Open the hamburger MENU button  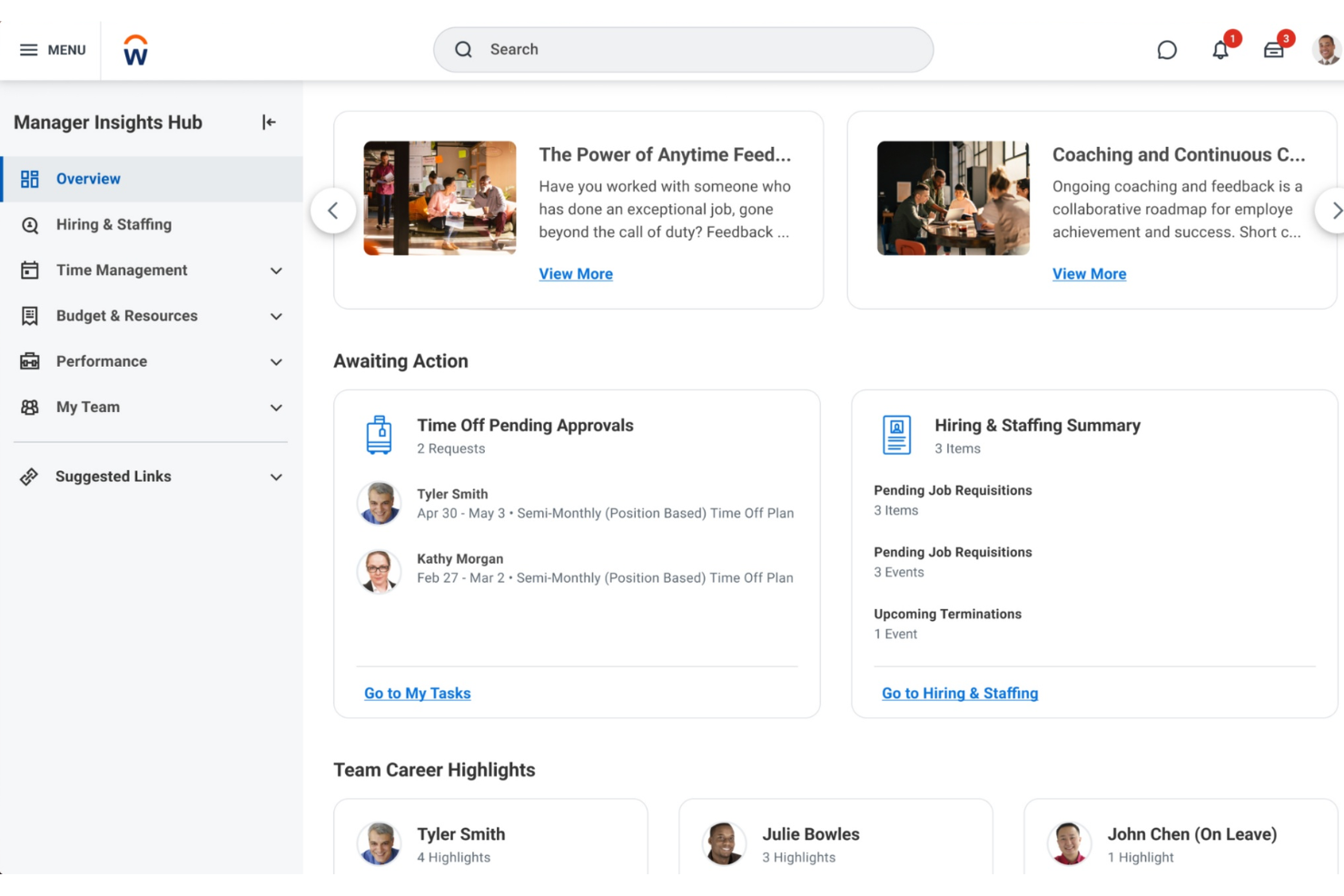point(53,50)
